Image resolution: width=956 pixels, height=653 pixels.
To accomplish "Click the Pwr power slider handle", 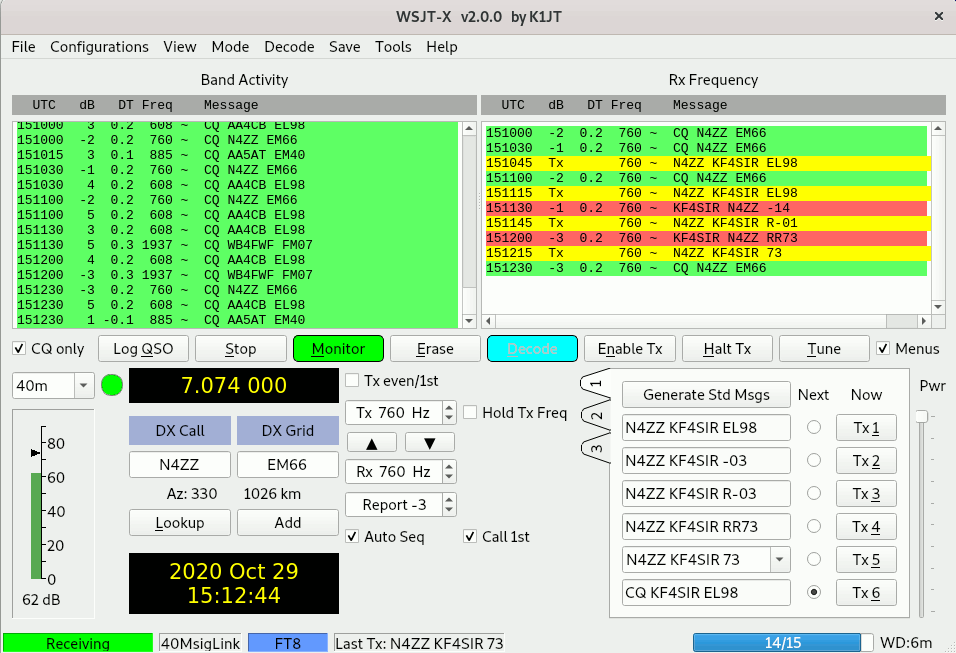I will 921,416.
